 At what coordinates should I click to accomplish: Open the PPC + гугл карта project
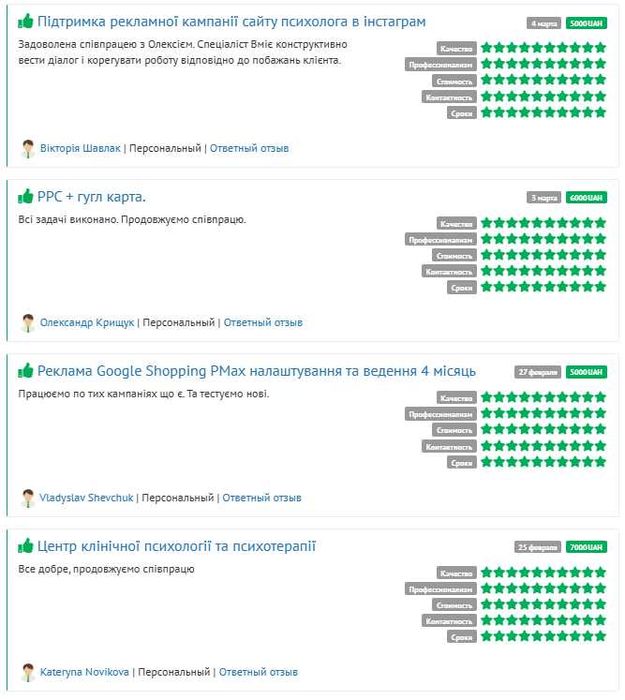click(92, 196)
